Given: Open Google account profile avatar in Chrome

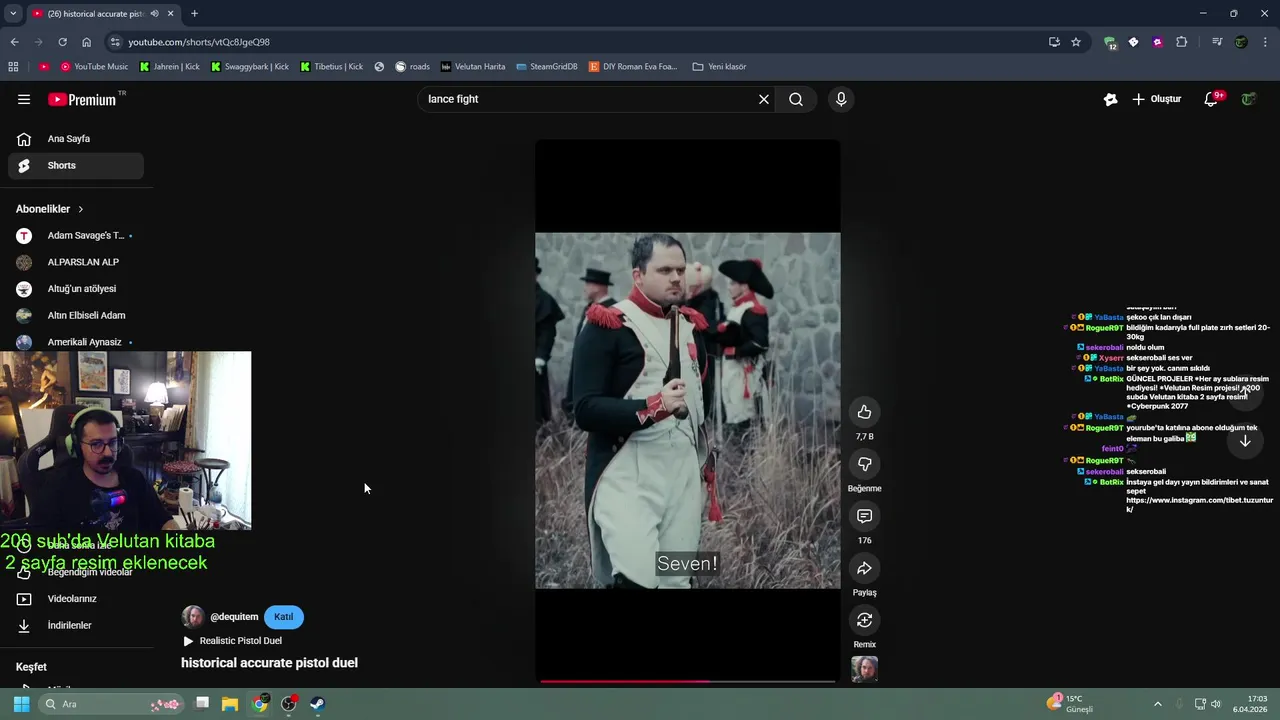Looking at the screenshot, I should [1241, 42].
